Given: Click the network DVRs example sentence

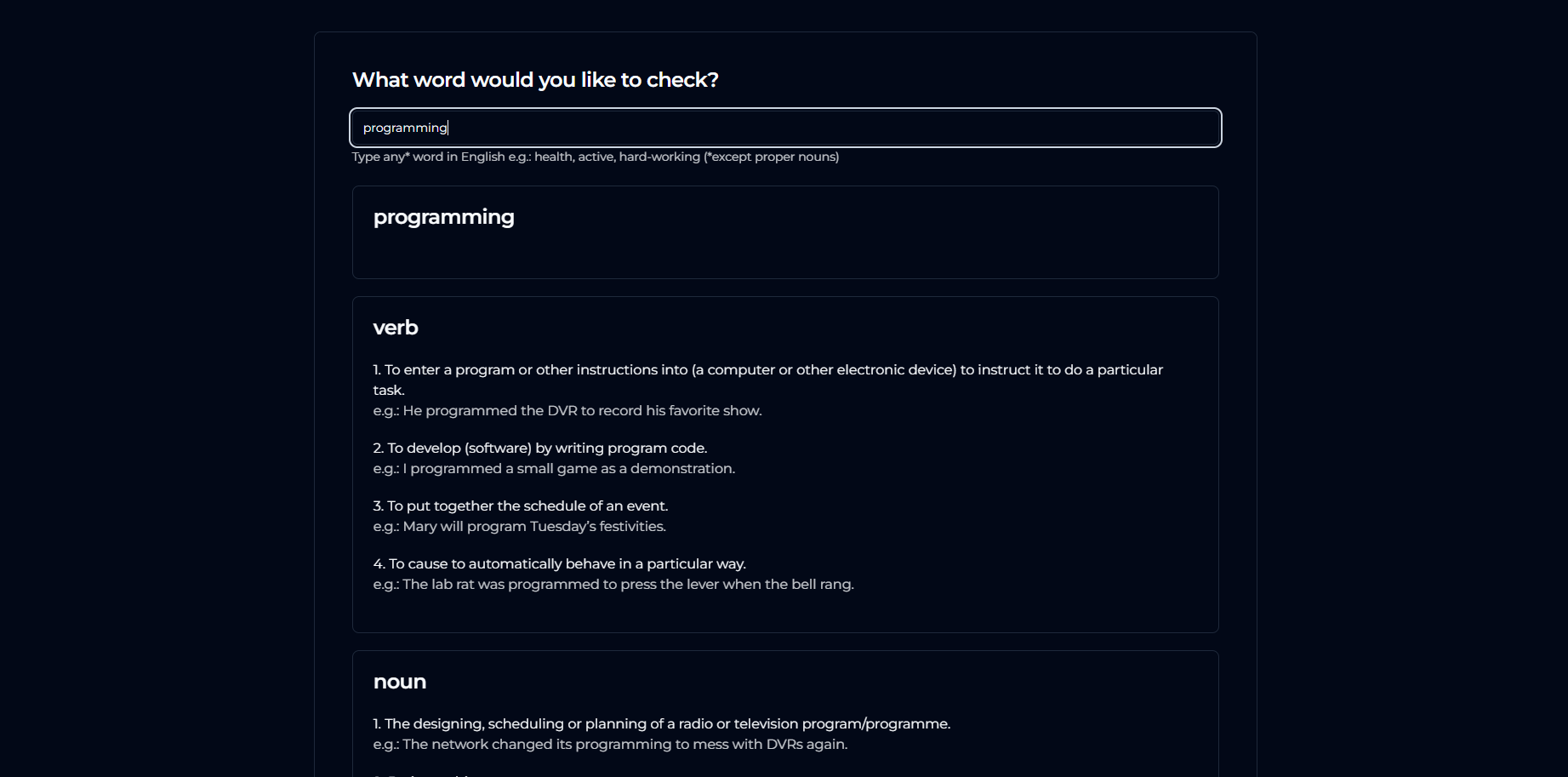Looking at the screenshot, I should coord(609,744).
